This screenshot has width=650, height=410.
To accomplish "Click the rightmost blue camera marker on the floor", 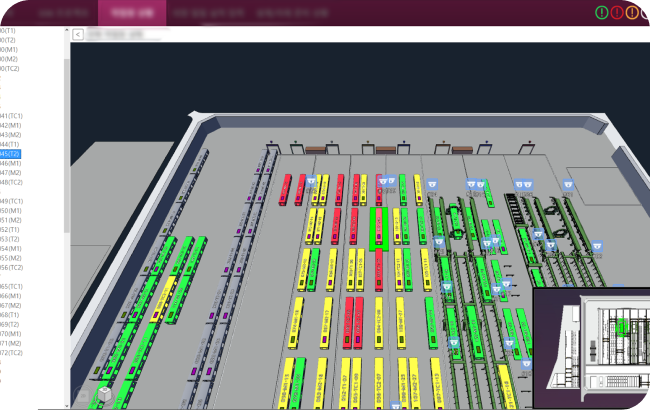I will click(x=598, y=245).
